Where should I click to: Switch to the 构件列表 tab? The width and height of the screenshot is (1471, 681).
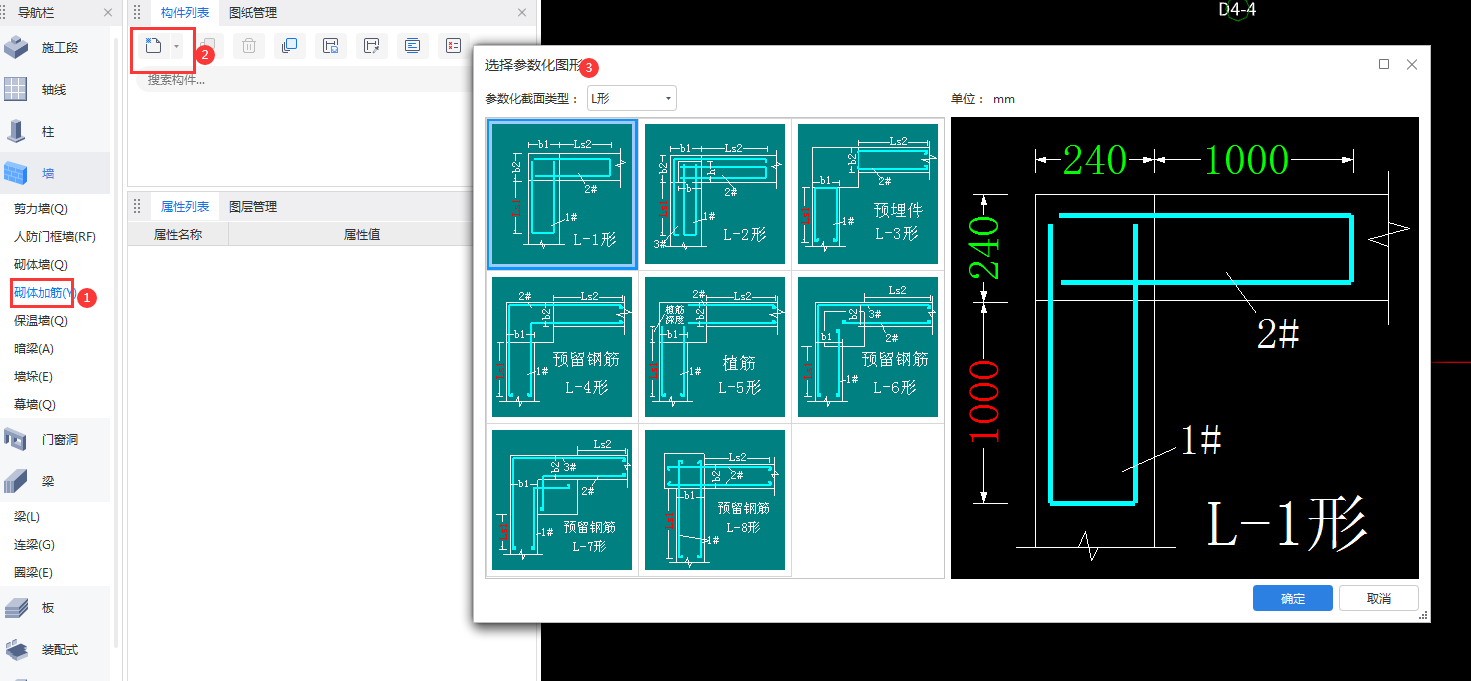[x=185, y=13]
